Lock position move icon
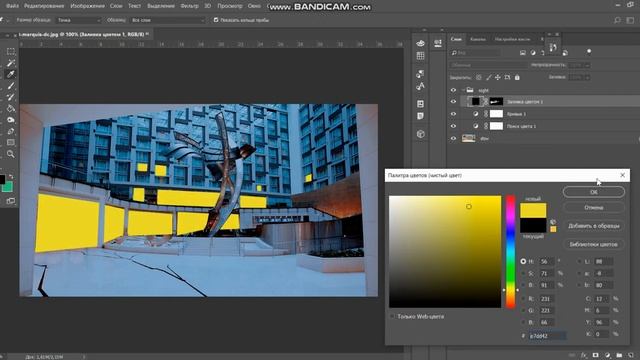Image resolution: width=640 pixels, height=360 pixels. pyautogui.click(x=498, y=77)
